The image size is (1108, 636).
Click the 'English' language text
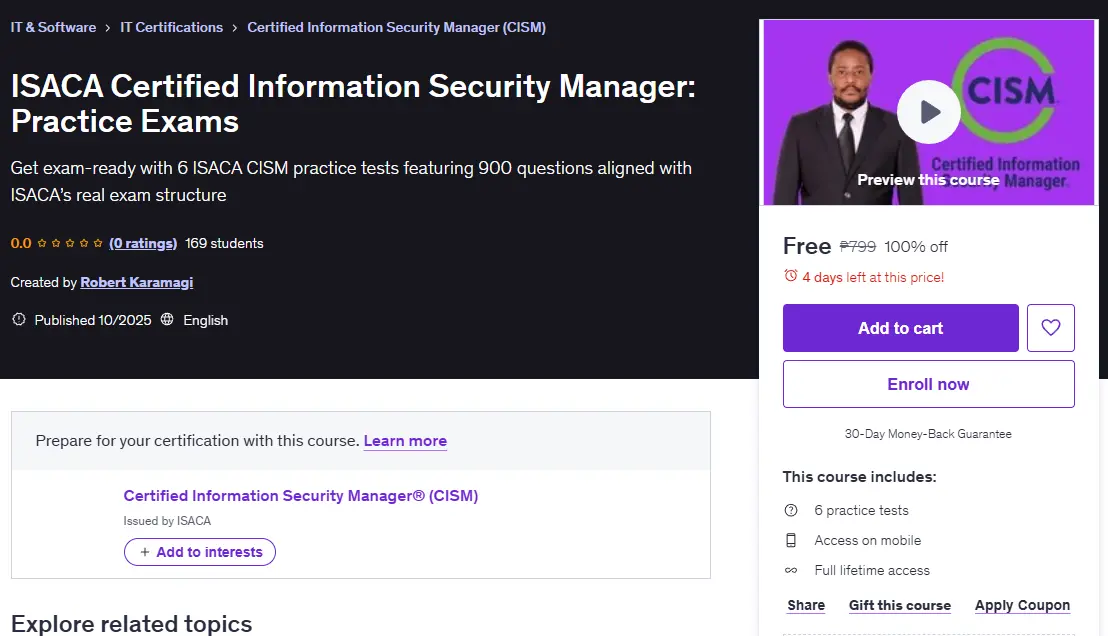point(206,320)
